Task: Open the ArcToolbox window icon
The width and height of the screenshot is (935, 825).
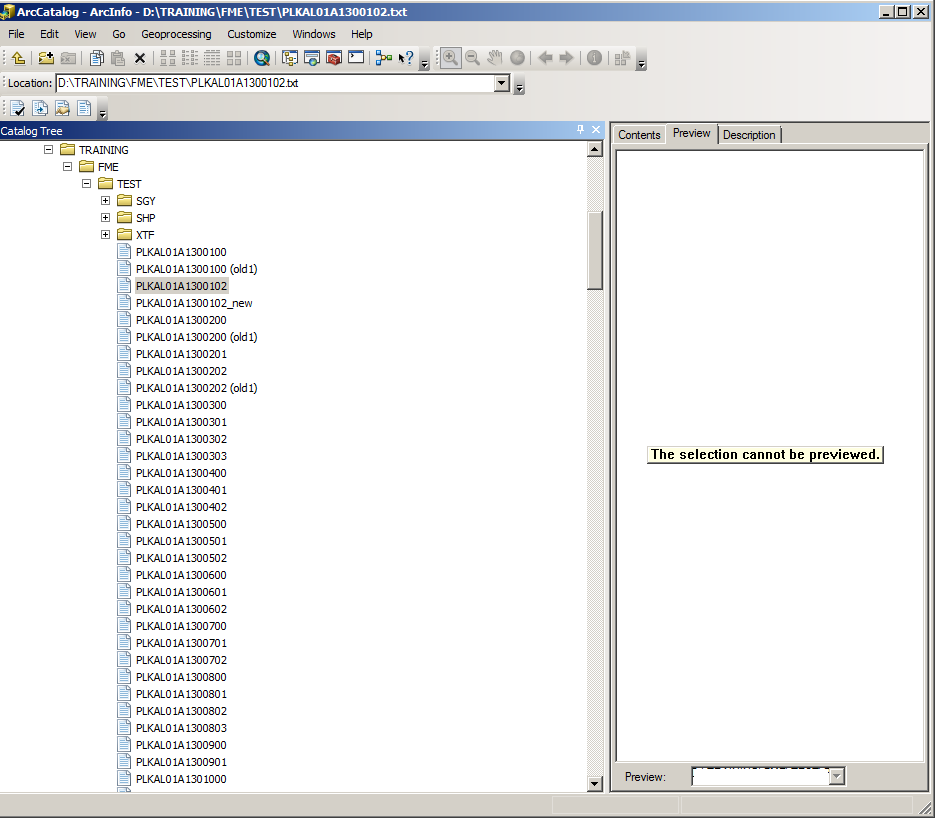Action: tap(334, 58)
